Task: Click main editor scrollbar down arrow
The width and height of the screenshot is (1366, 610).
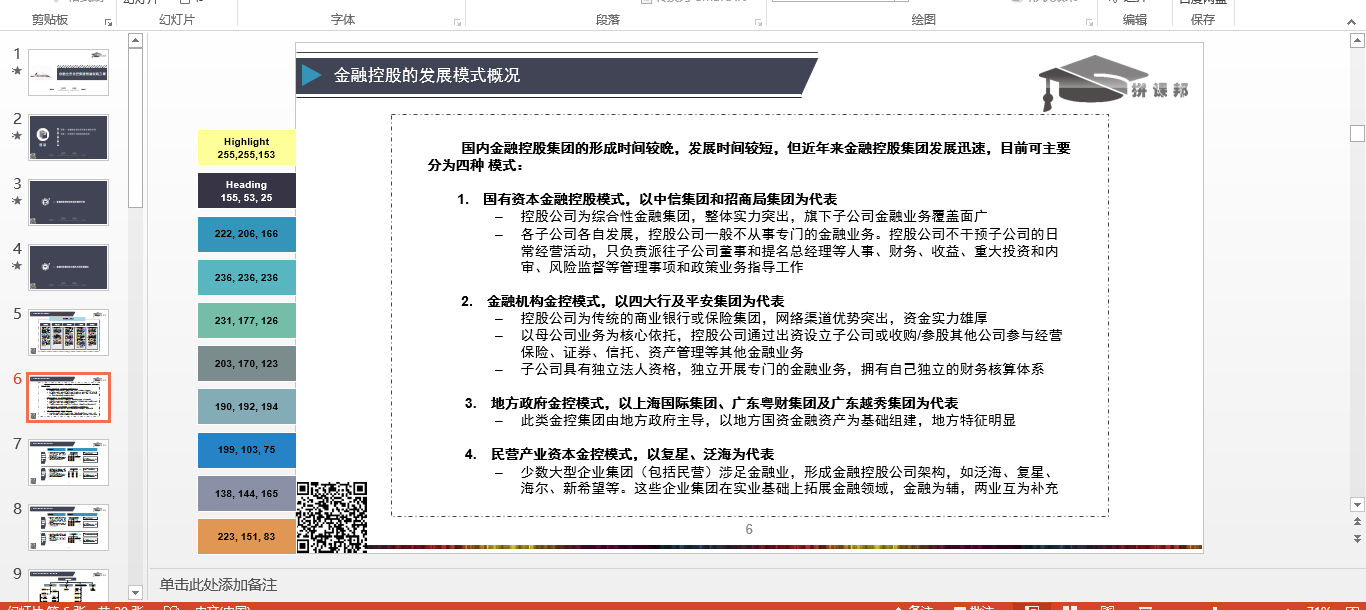Action: [x=1357, y=505]
